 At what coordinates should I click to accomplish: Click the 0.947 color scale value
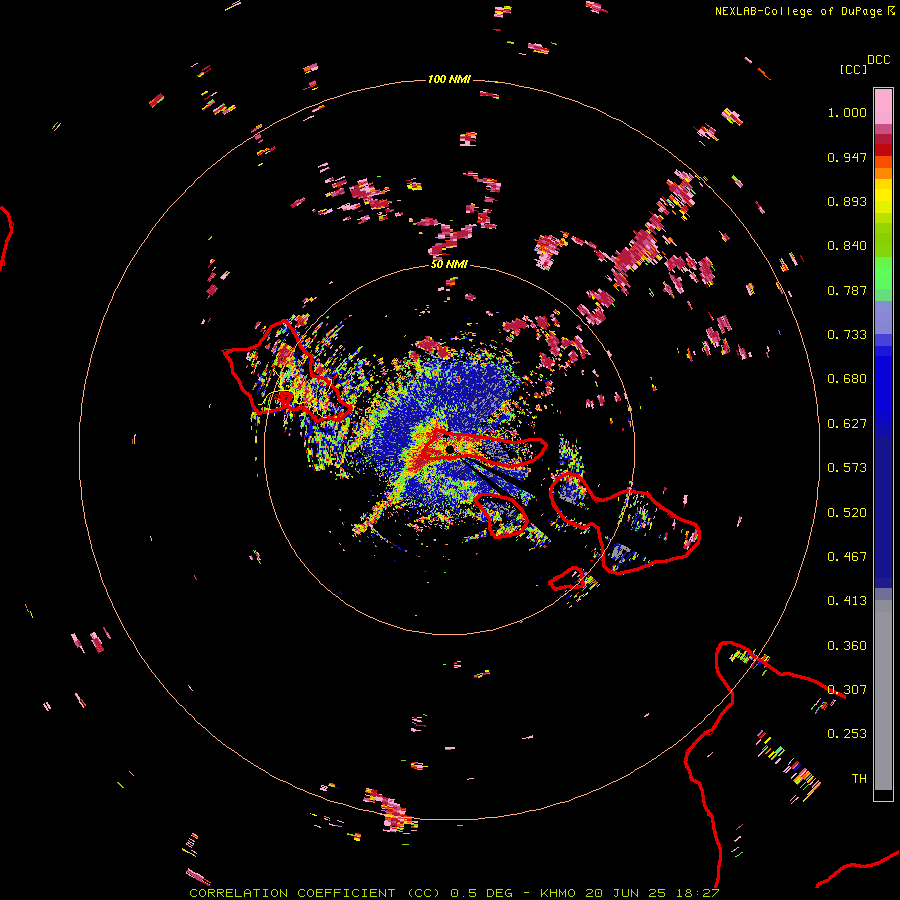point(847,157)
